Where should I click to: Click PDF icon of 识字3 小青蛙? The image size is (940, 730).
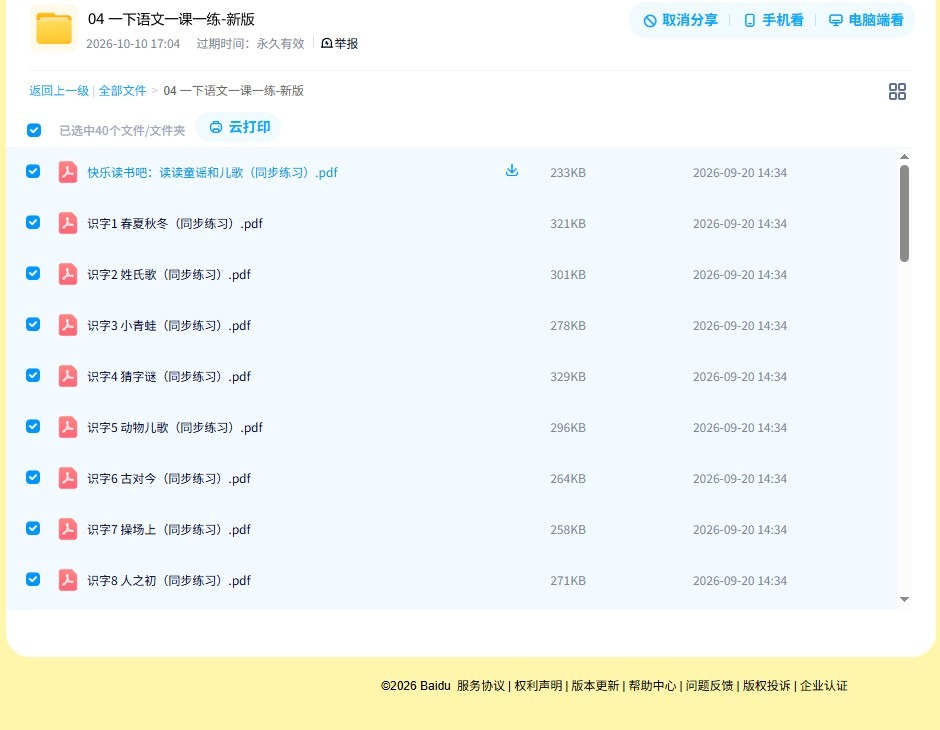pyautogui.click(x=68, y=325)
